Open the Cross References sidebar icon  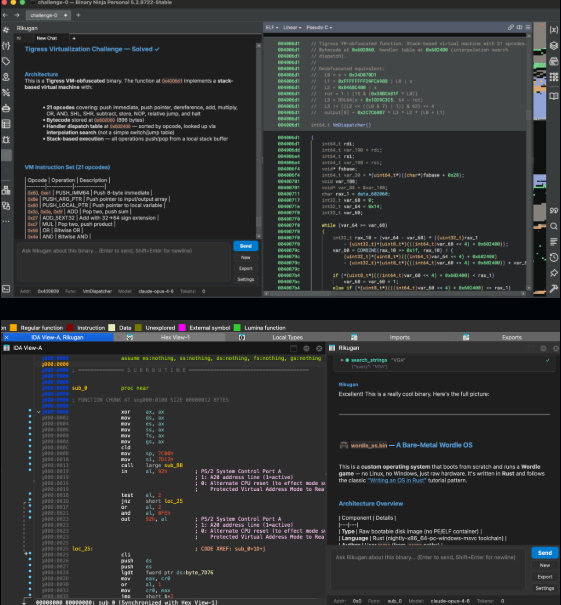coord(6,93)
